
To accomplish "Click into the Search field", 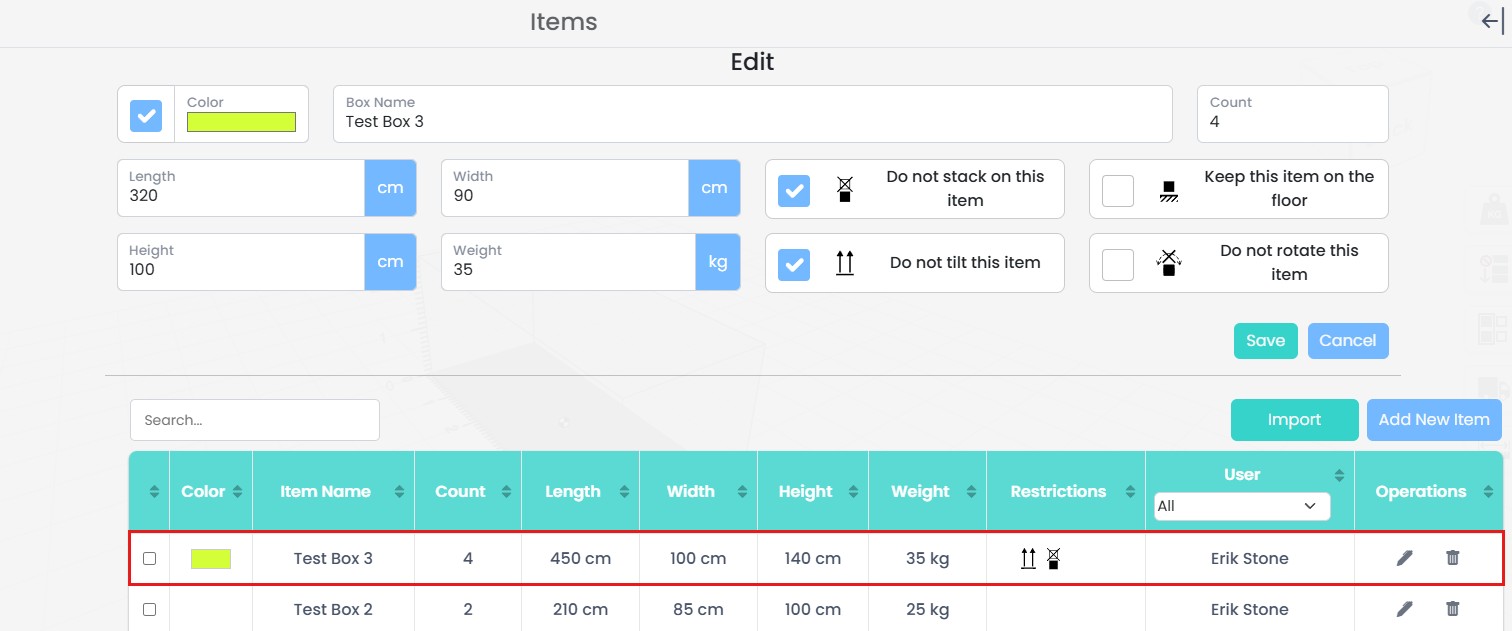I will tap(255, 420).
